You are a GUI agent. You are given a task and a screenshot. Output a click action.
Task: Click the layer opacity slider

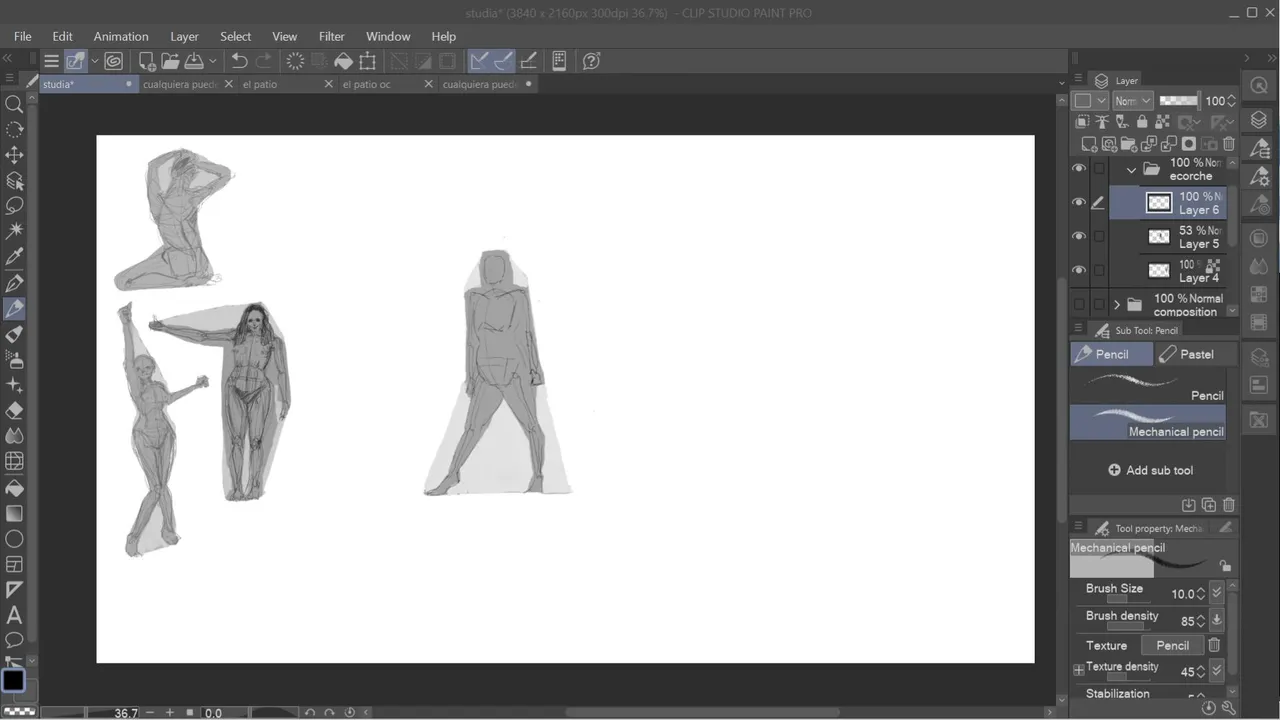pos(1179,101)
